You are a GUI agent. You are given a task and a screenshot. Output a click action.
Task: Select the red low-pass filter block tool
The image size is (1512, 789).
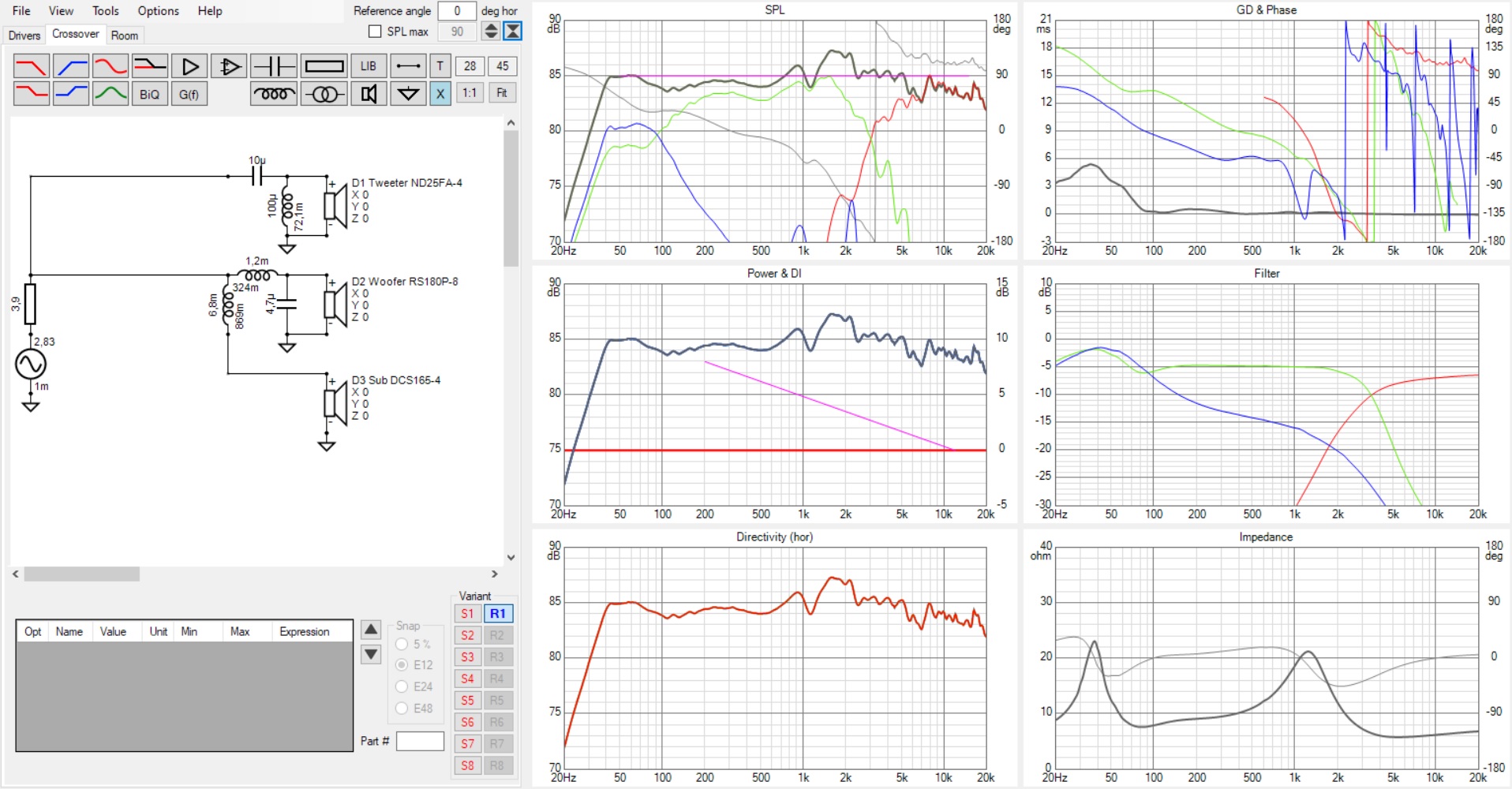coord(32,66)
